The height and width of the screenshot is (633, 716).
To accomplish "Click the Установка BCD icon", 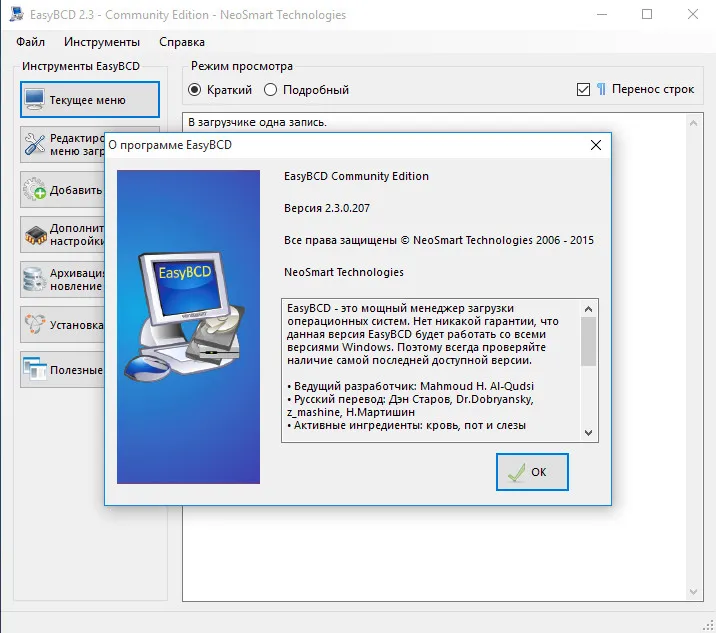I will click(35, 324).
